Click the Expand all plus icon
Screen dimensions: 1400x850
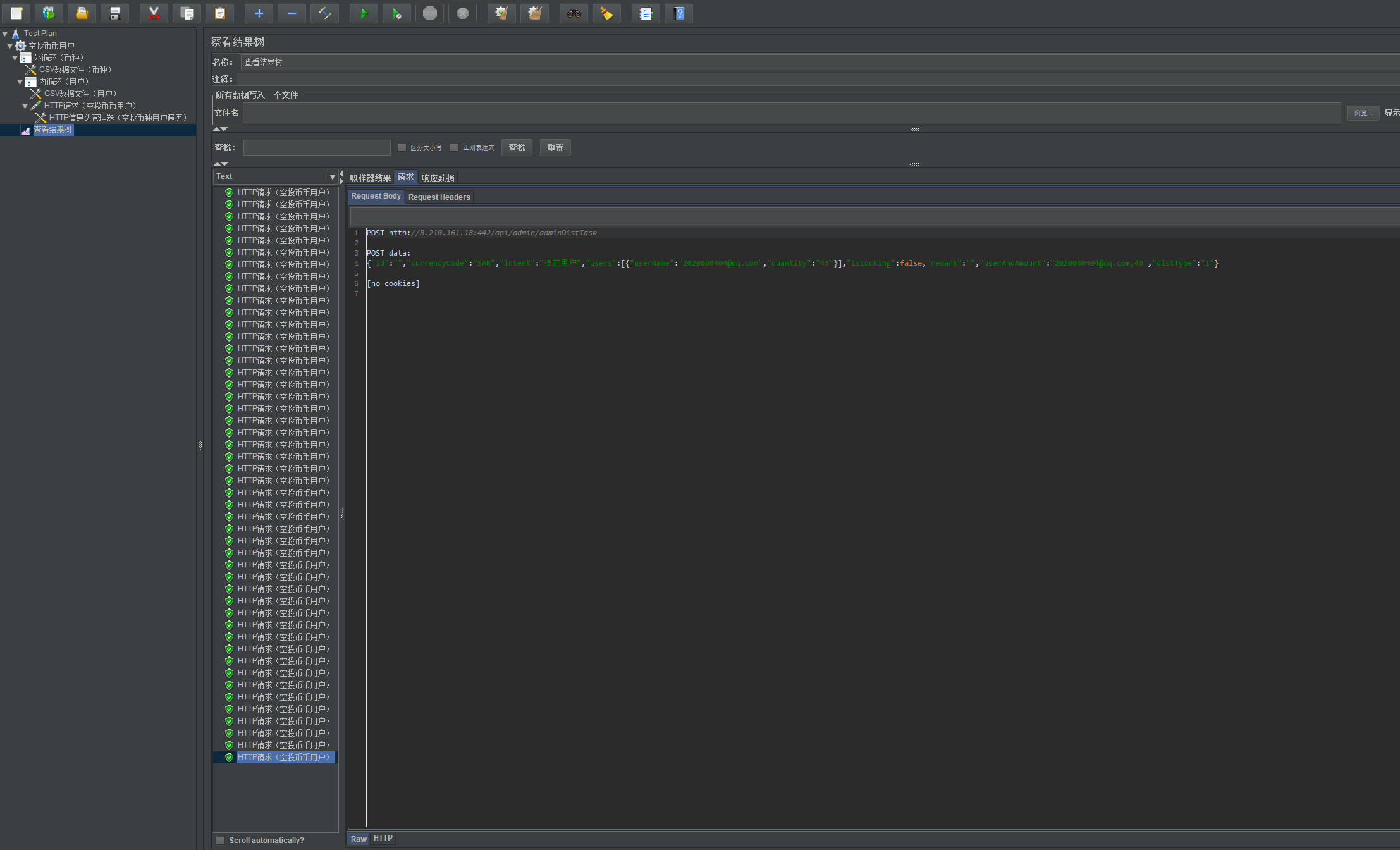pos(259,13)
